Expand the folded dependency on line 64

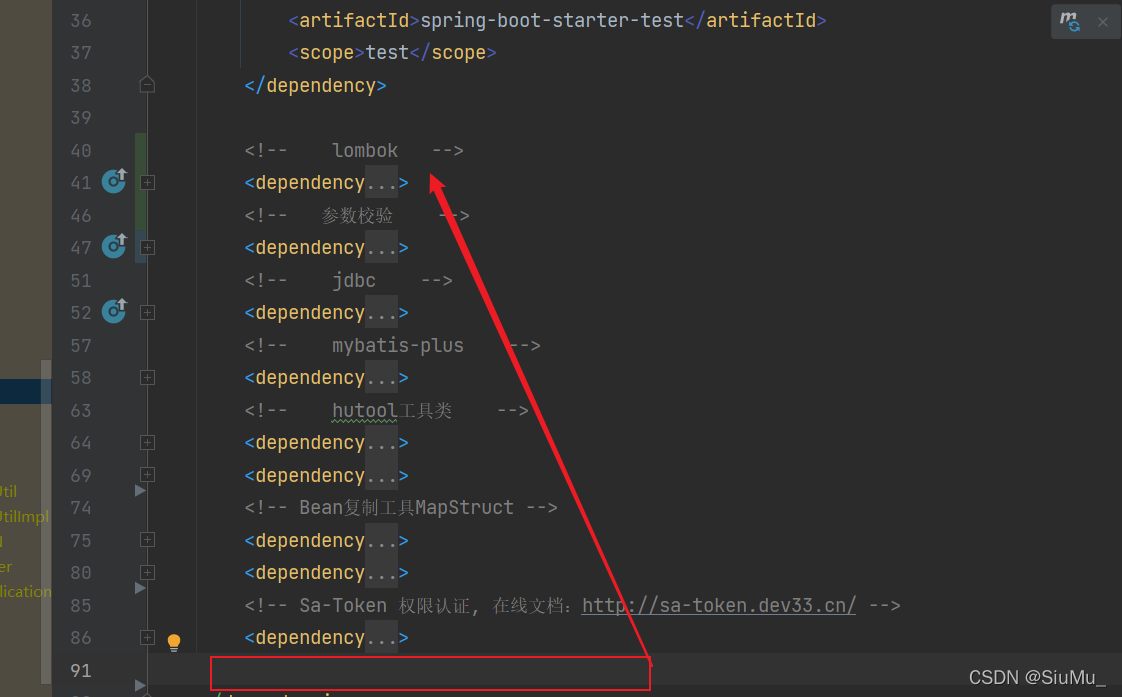click(x=147, y=443)
